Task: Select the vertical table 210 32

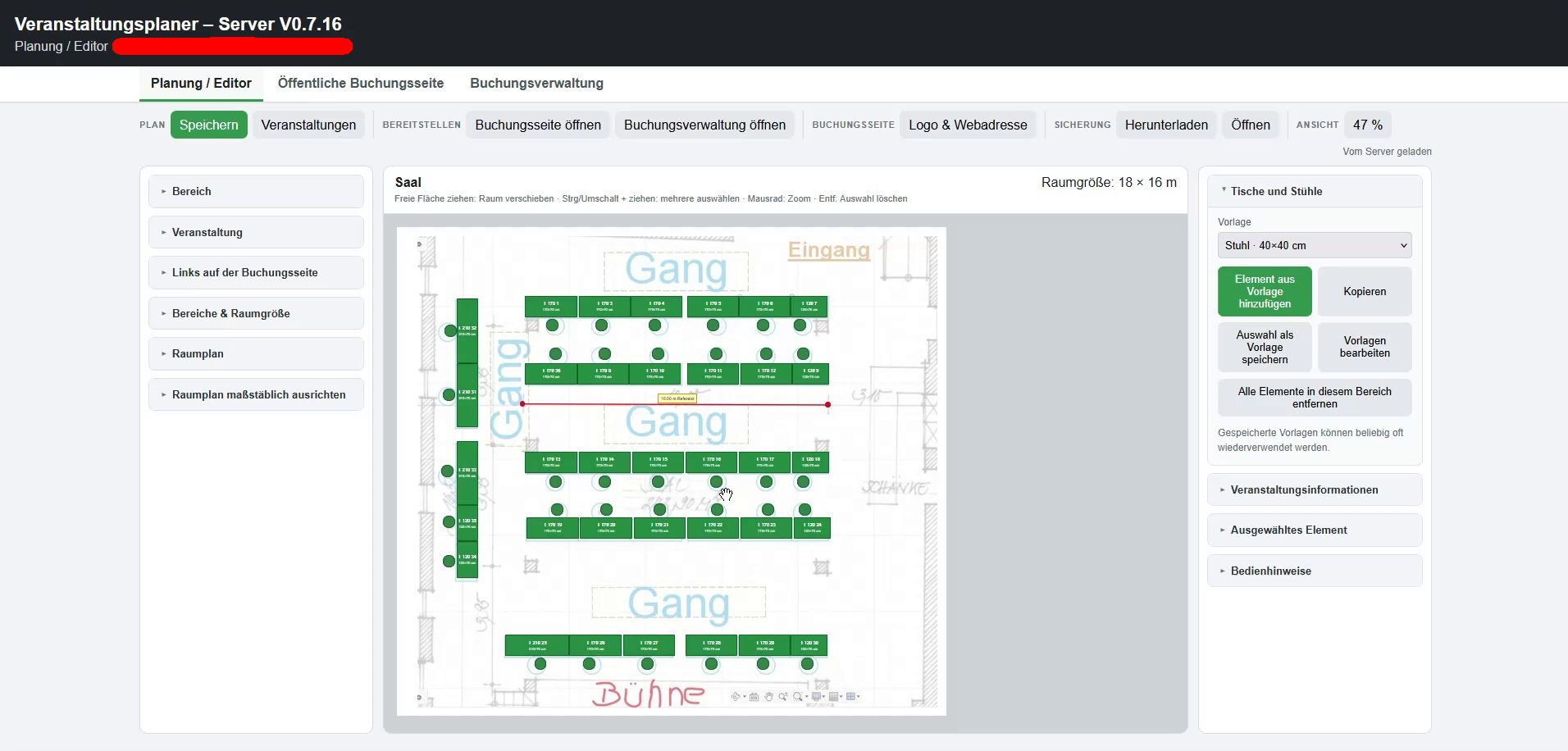Action: click(467, 331)
